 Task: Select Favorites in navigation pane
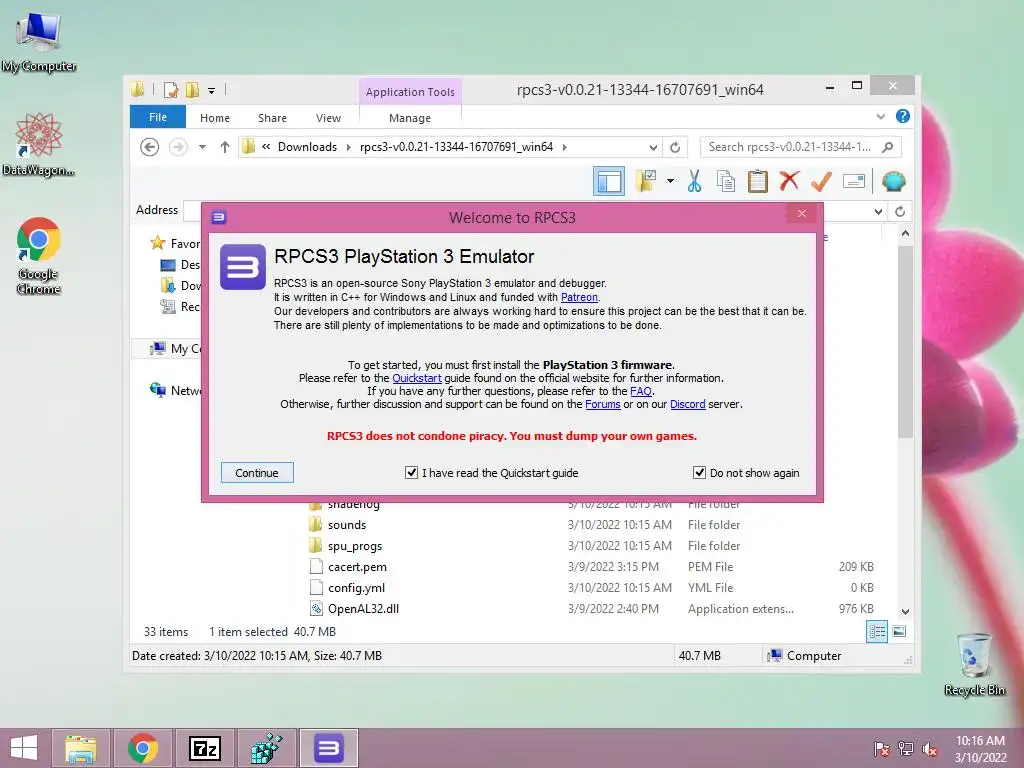(x=175, y=244)
